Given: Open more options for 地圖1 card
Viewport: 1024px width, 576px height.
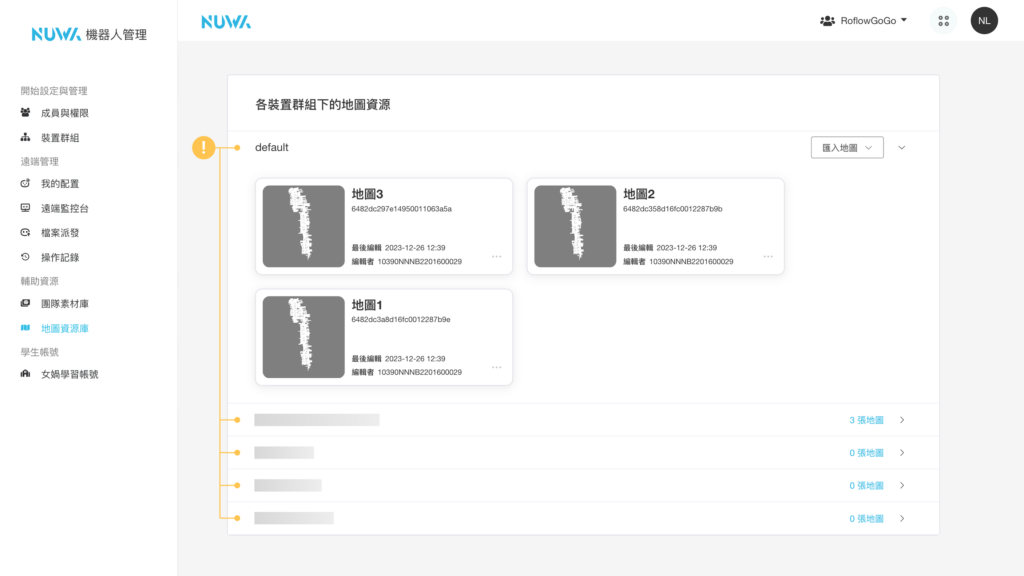Looking at the screenshot, I should coord(496,367).
